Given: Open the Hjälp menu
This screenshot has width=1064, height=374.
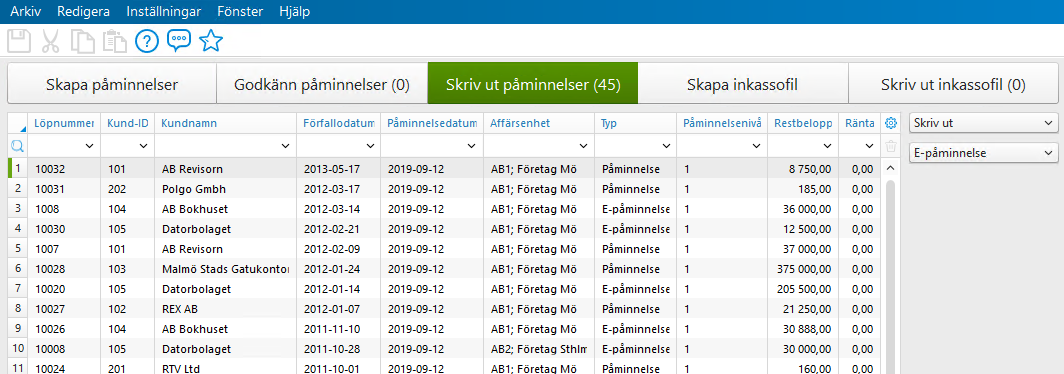Looking at the screenshot, I should 294,12.
